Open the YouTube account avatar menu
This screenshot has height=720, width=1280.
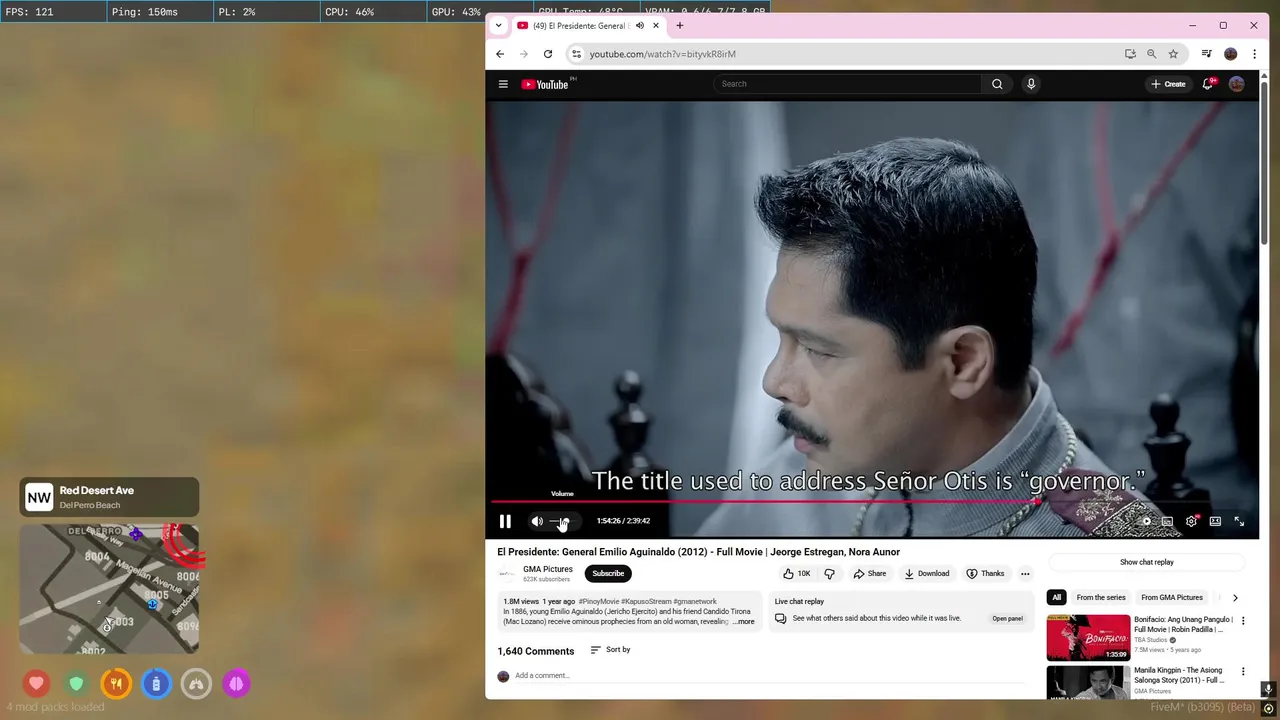(1237, 84)
